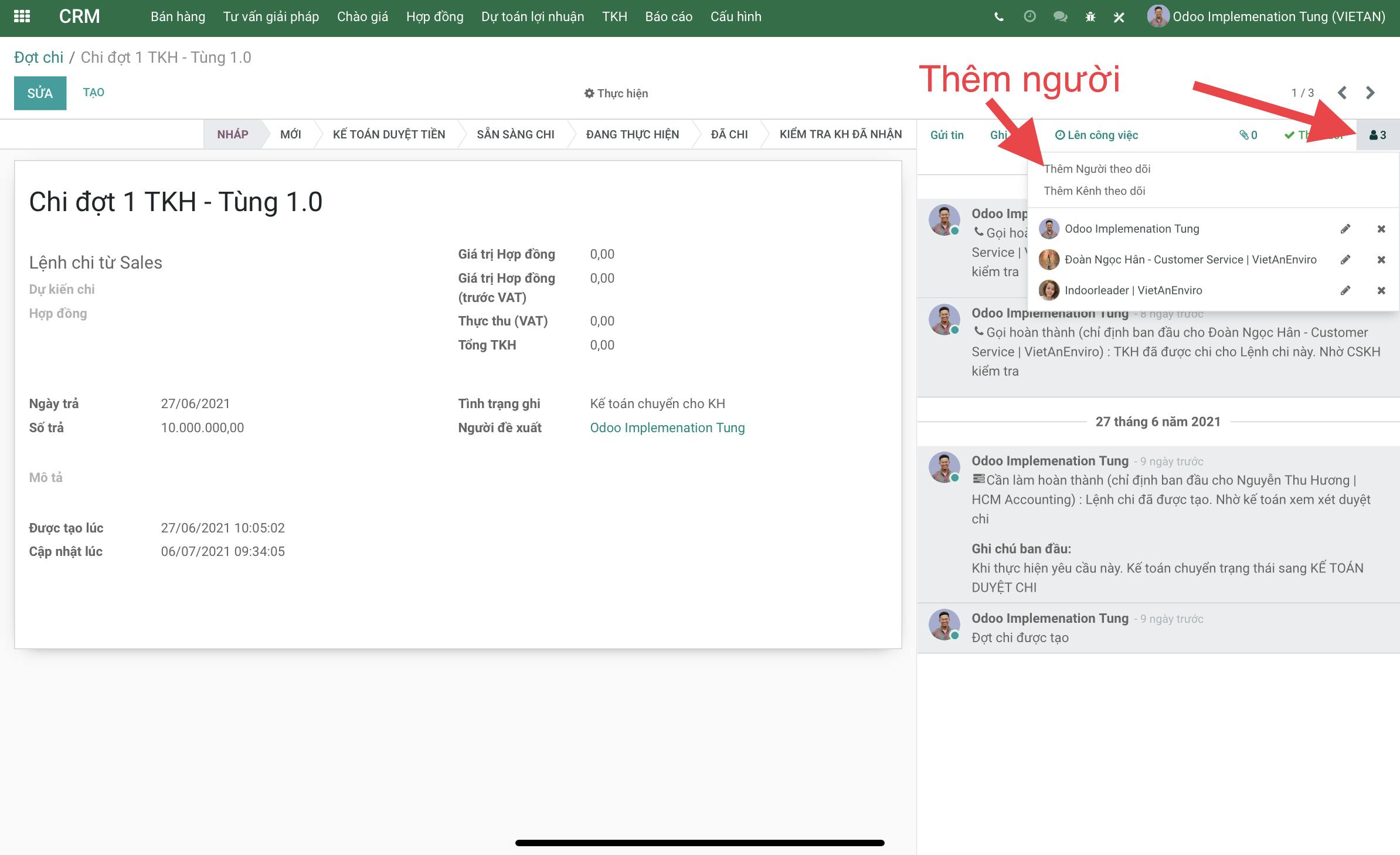1400x855 pixels.
Task: Edit subscription for Odoo Implemenation Tung follower
Action: [1345, 229]
